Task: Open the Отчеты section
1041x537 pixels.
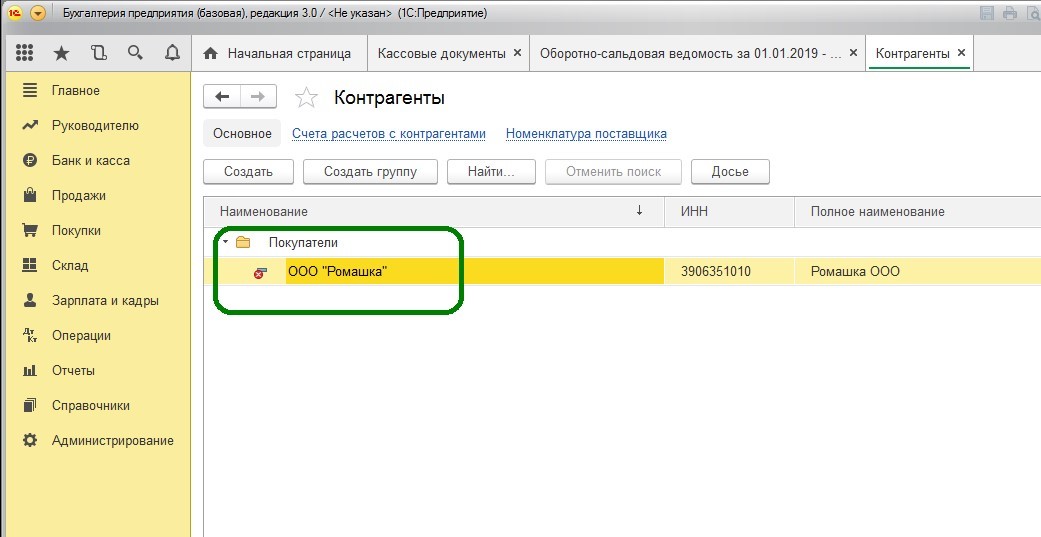Action: click(74, 370)
